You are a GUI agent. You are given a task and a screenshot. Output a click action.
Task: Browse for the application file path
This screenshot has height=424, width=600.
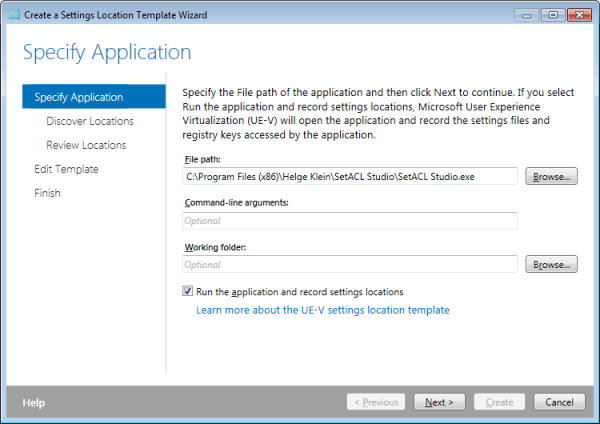coord(551,176)
